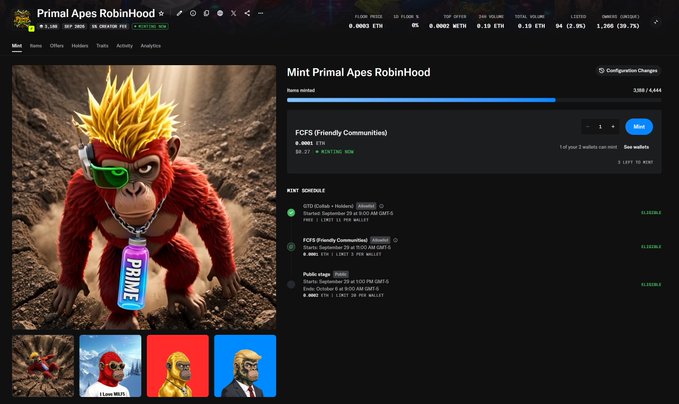Click the 3,188 items count badge
Viewport: 679px width, 404px height.
(x=48, y=26)
